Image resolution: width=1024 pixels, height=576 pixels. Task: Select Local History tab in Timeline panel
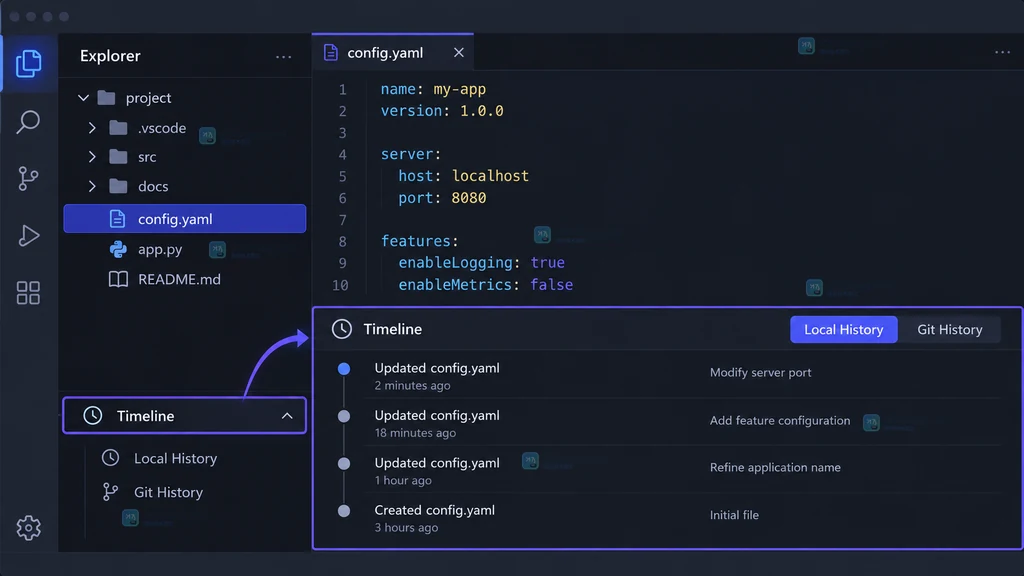pos(843,329)
